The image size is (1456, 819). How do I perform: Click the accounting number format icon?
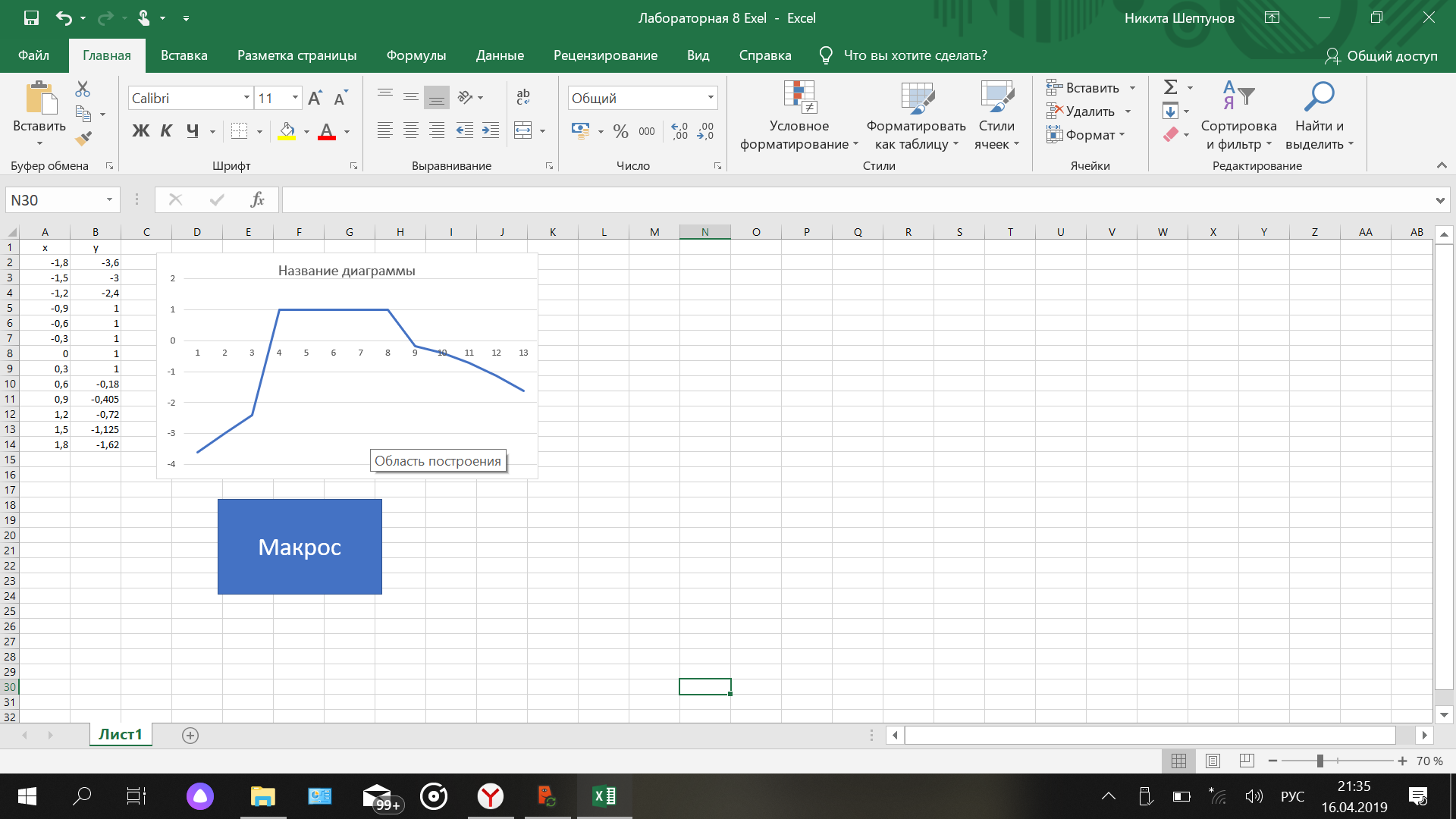tap(581, 130)
